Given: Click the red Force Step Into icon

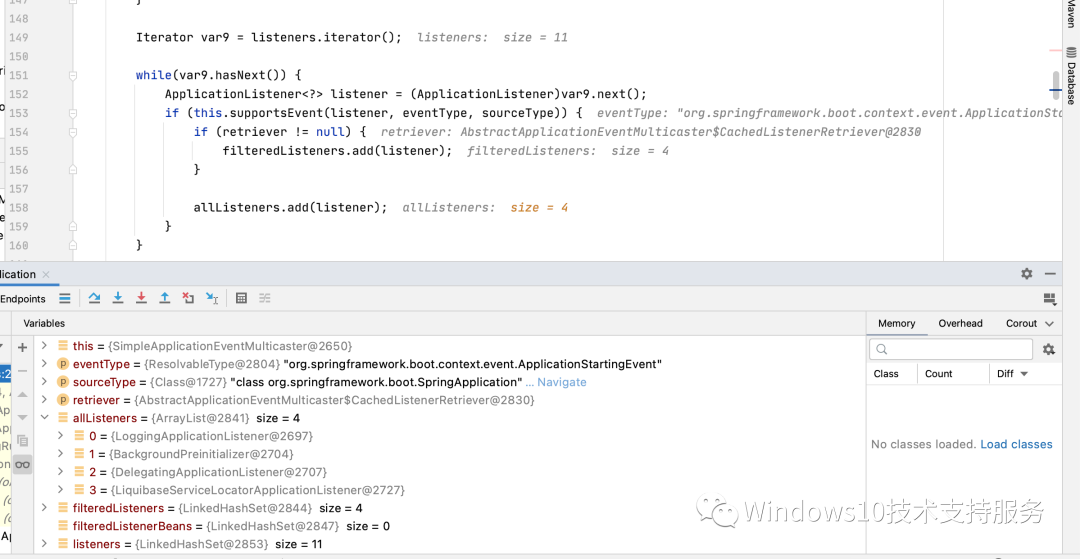Looking at the screenshot, I should click(x=141, y=298).
